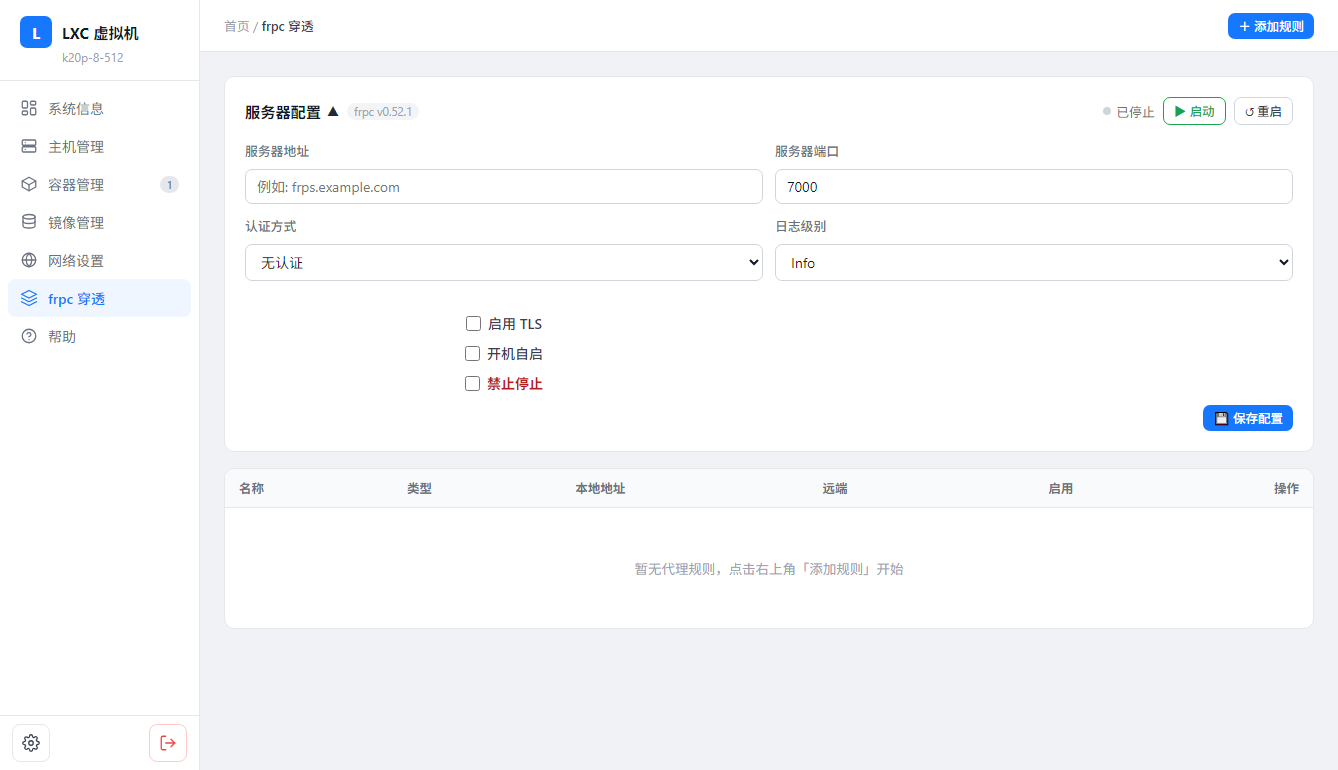Screen dimensions: 1338x770
Task: Click the 服务器地址 input field
Action: 504,186
